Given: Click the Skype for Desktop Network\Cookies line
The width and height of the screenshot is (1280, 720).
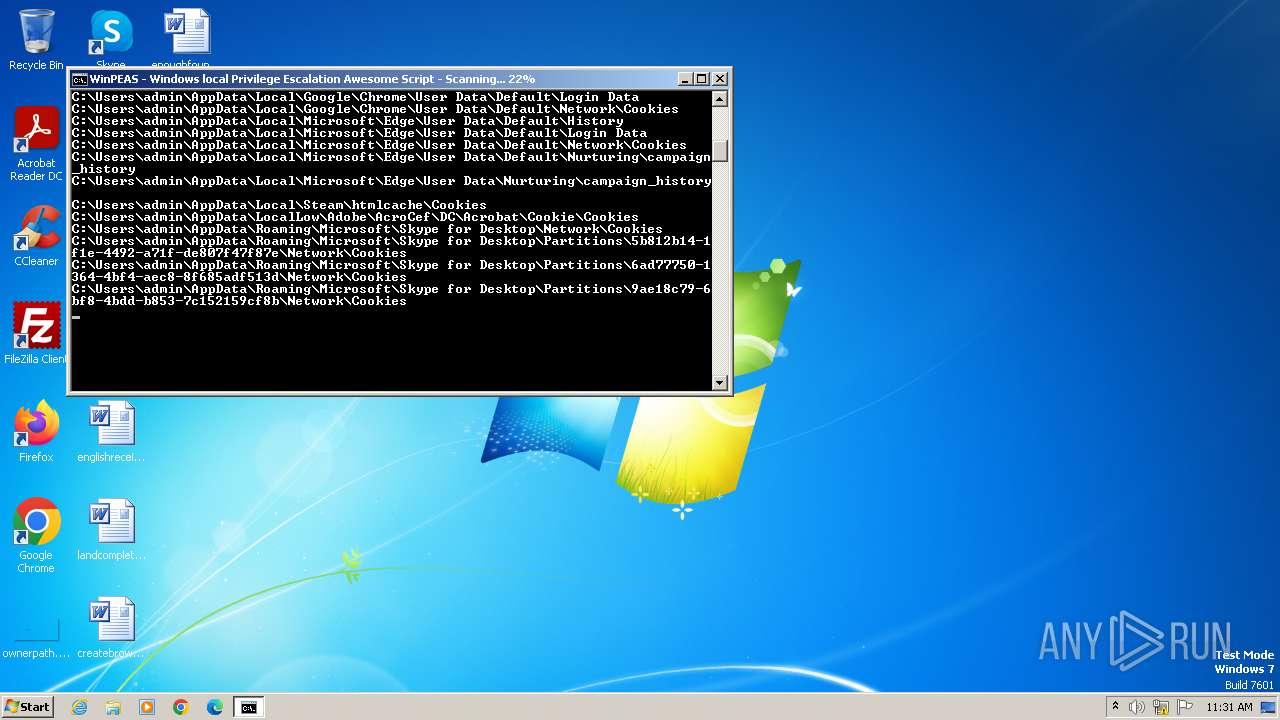Looking at the screenshot, I should 367,229.
